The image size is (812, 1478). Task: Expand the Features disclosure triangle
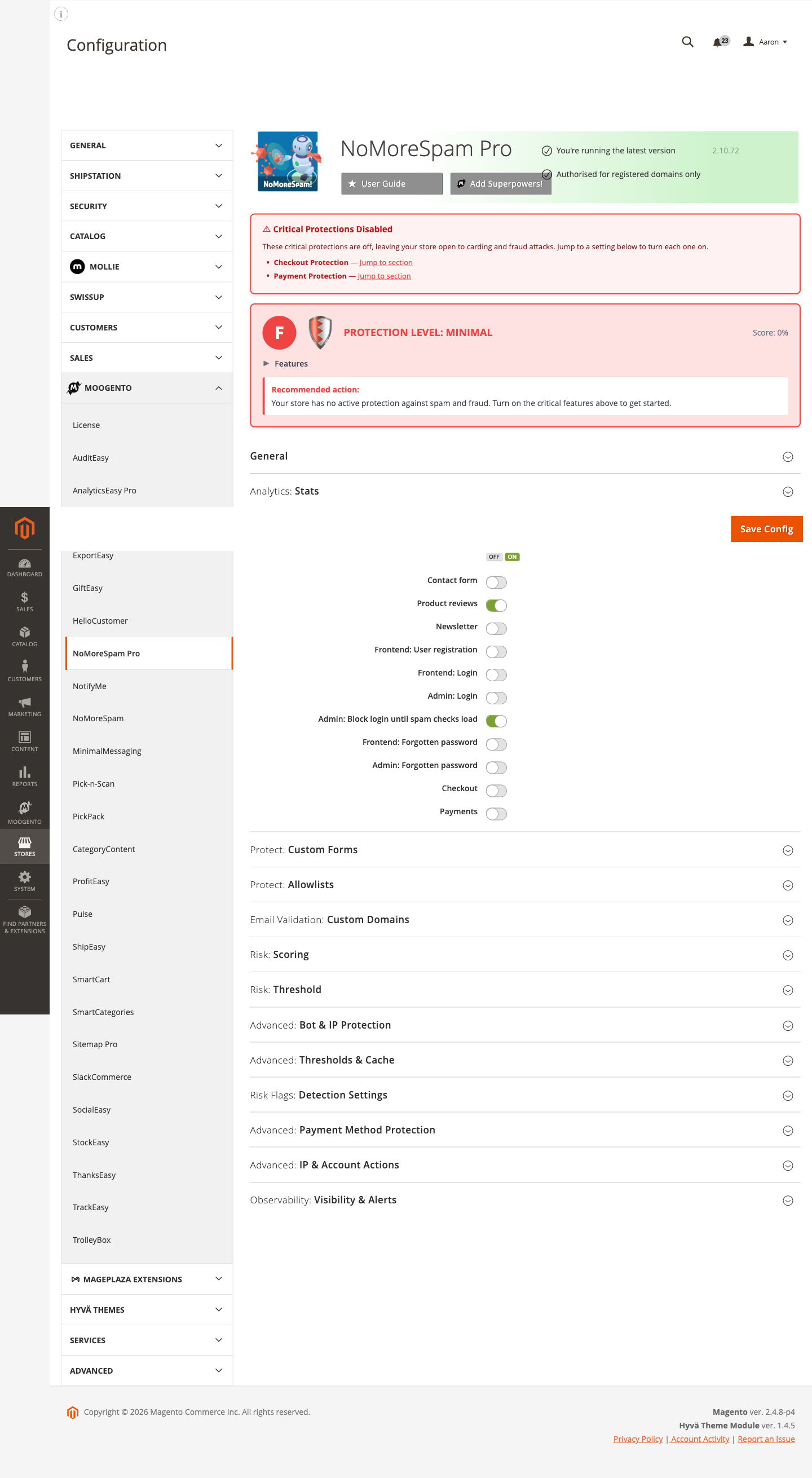pos(266,364)
